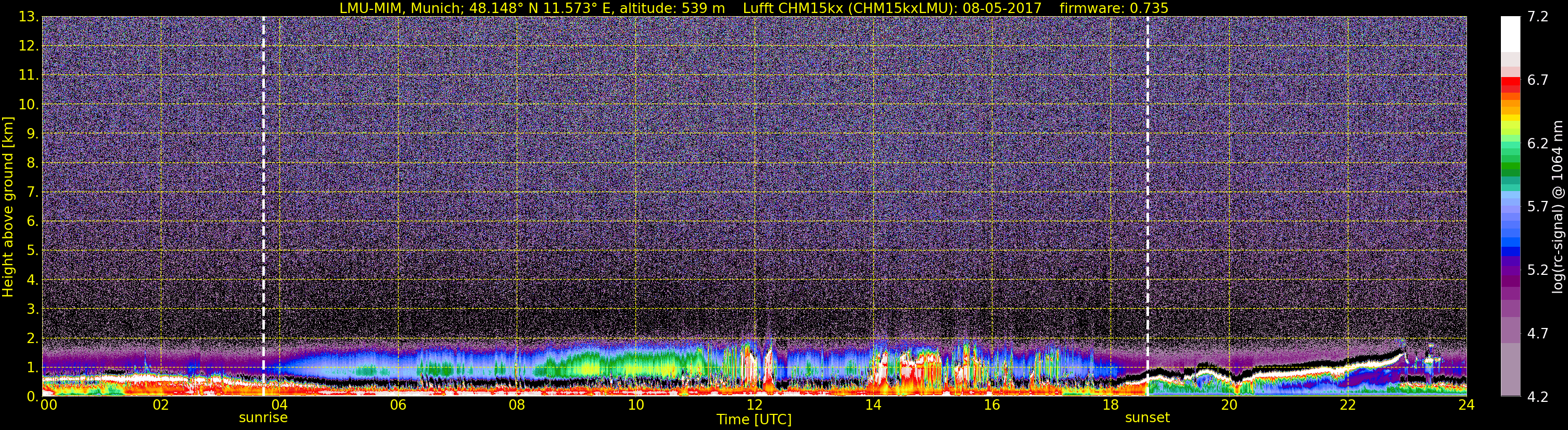Click time axis tick label '00'
This screenshot has height=430, width=1568.
click(49, 405)
